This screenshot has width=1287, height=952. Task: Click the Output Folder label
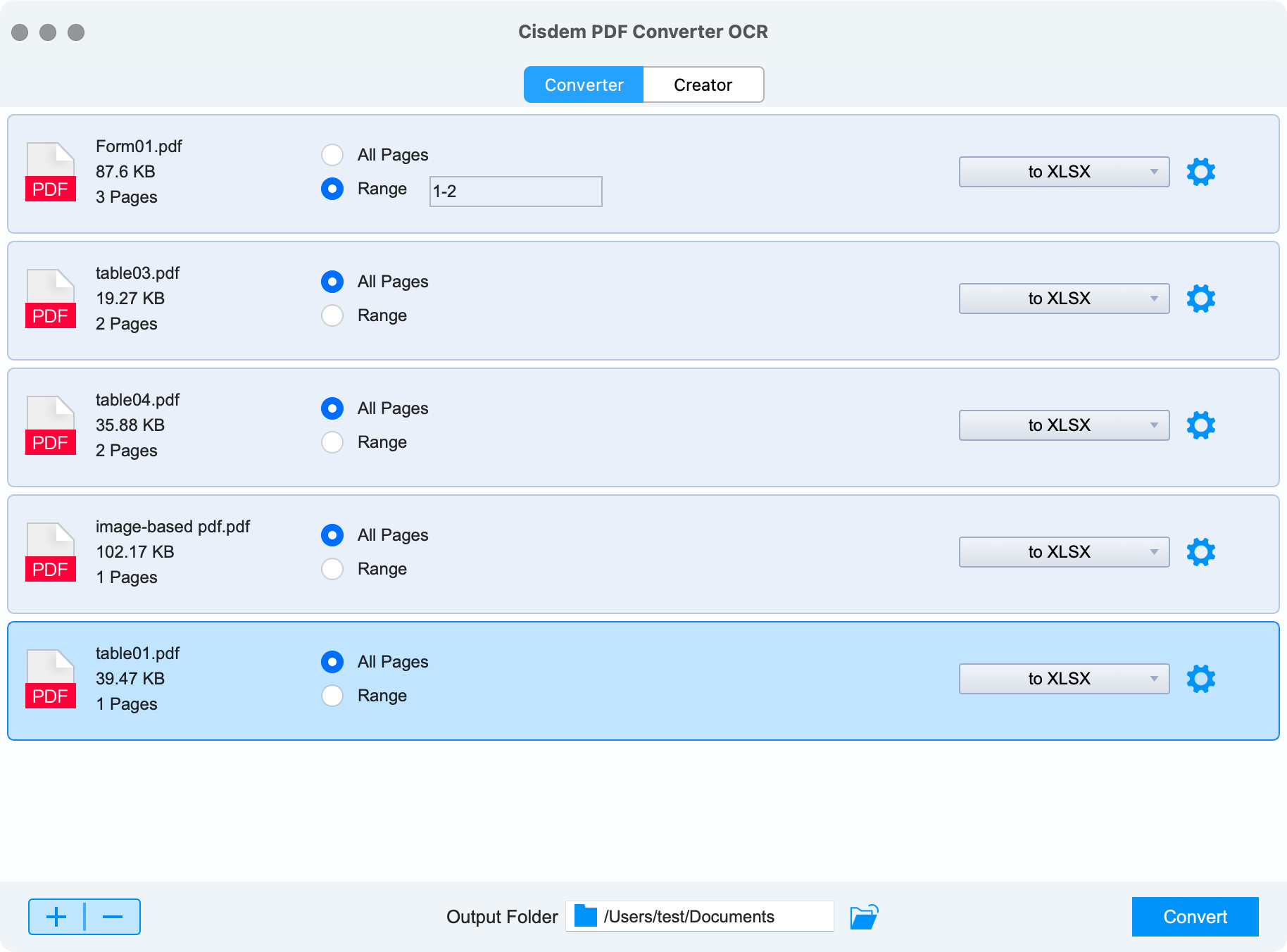[x=502, y=917]
